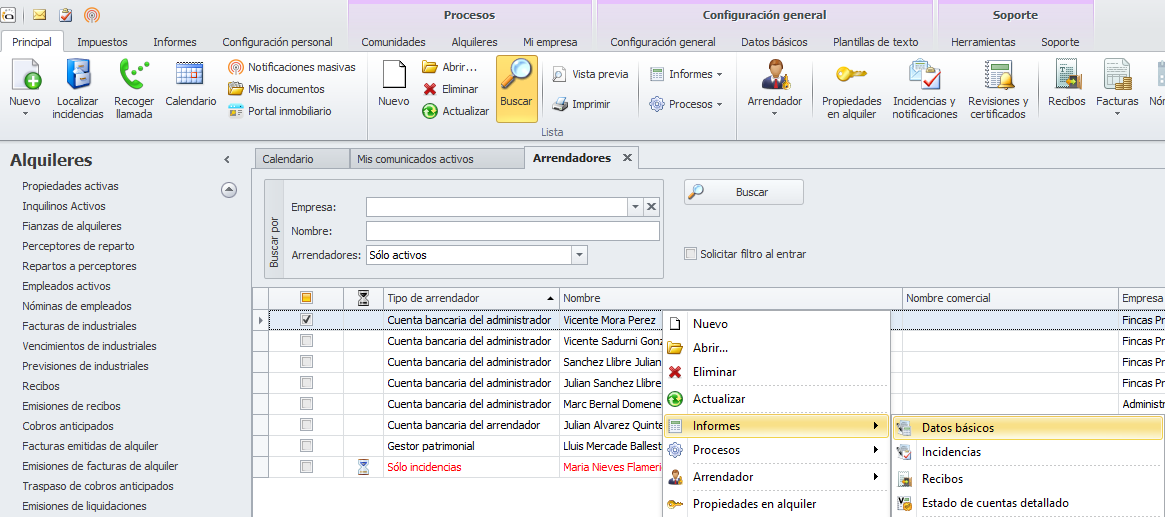
Task: Expand the ribbon Procesos dropdown
Action: [x=687, y=104]
